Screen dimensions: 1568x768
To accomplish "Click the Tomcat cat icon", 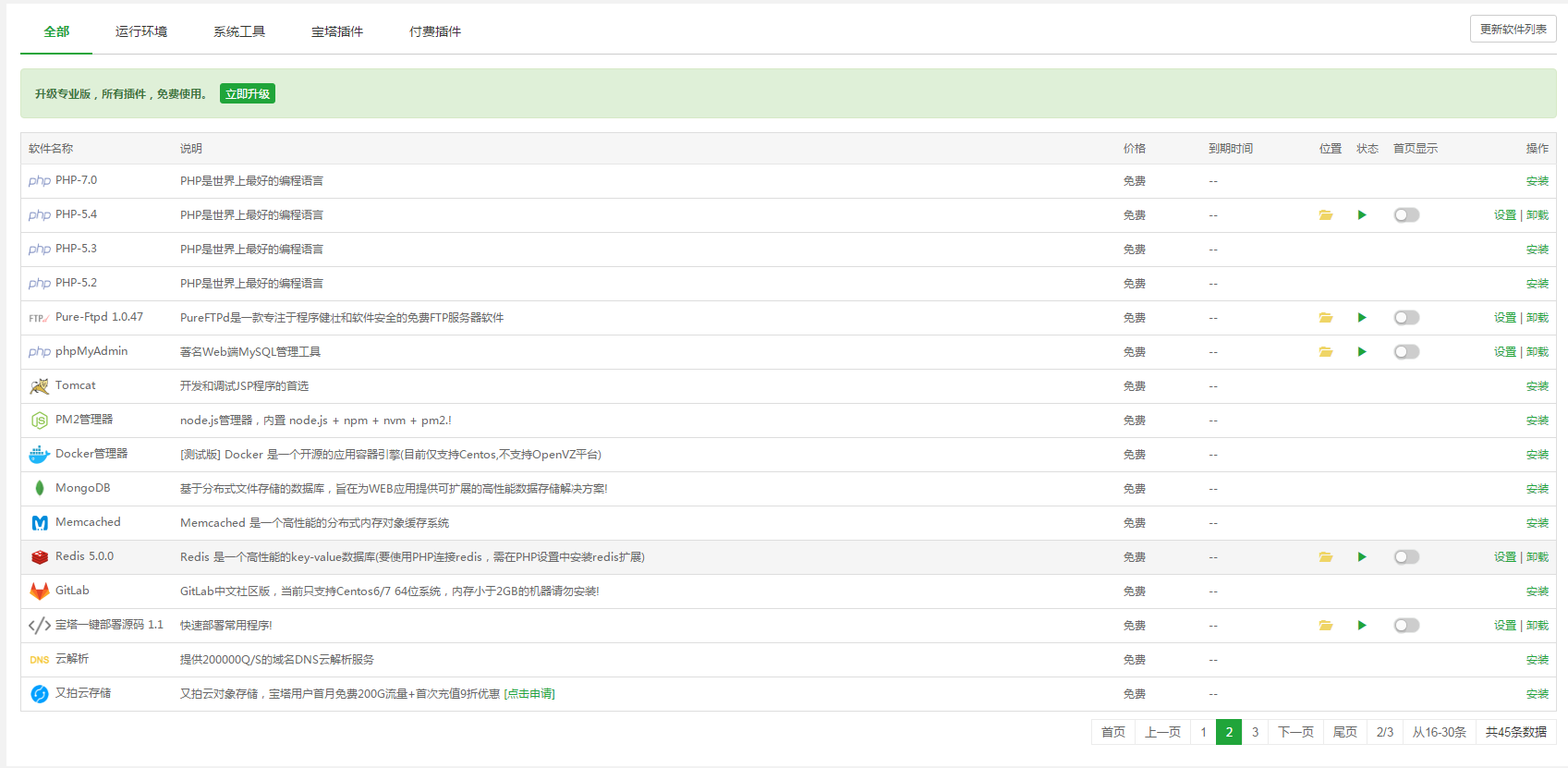I will coord(39,386).
